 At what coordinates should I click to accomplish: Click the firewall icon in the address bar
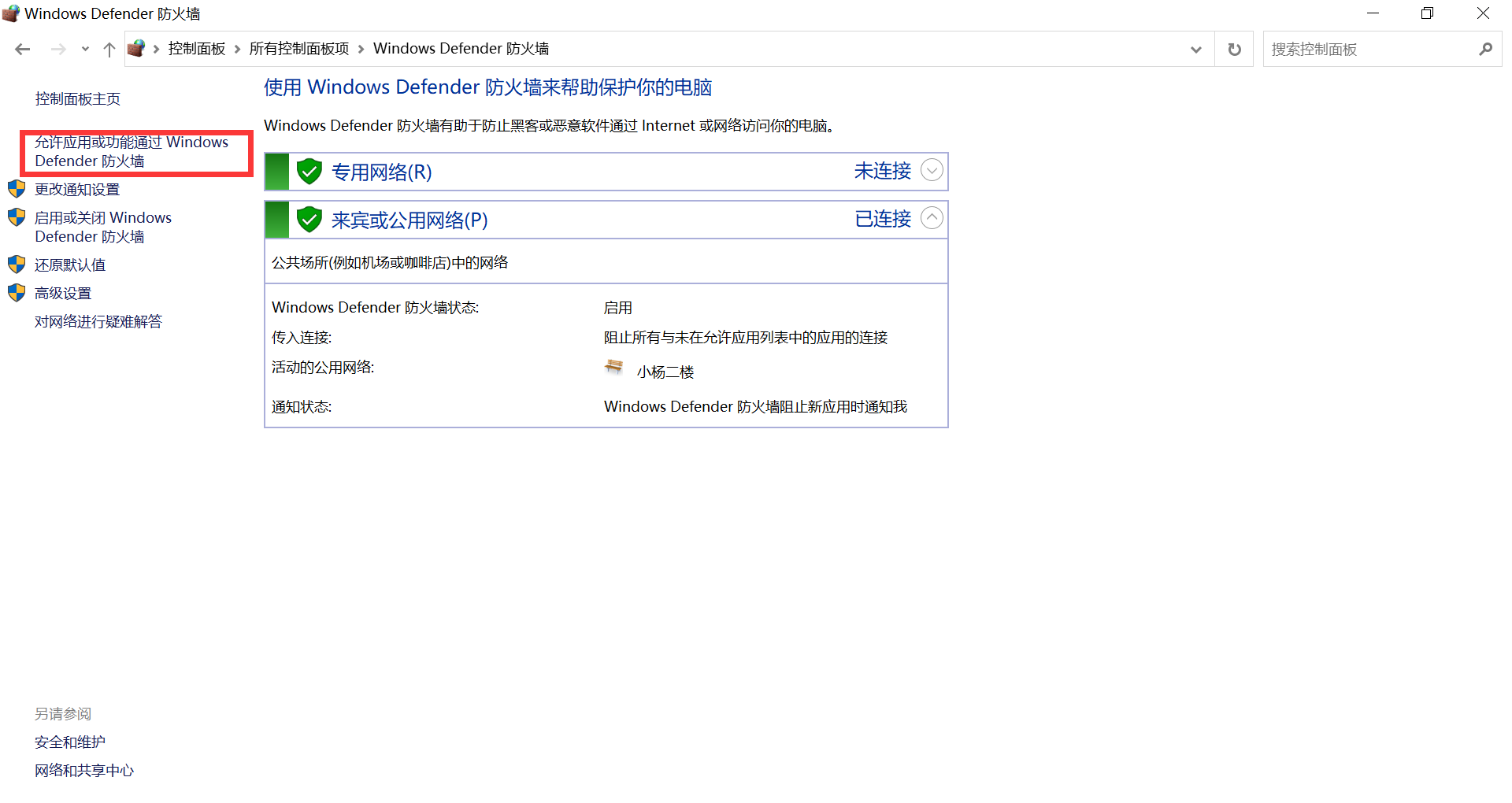[x=136, y=49]
